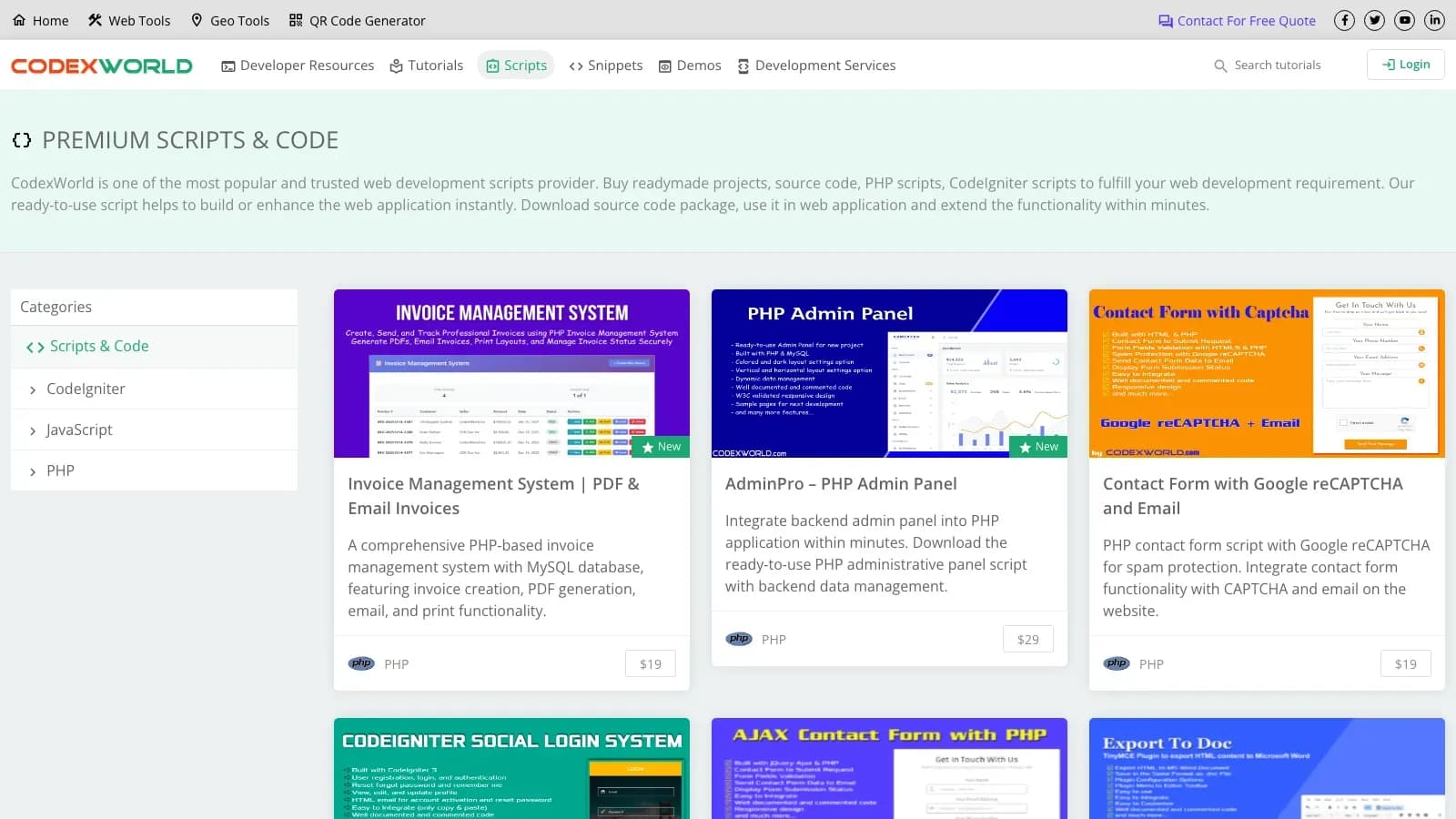1456x819 pixels.
Task: Click the PHP label under AdminPro card
Action: tap(773, 640)
